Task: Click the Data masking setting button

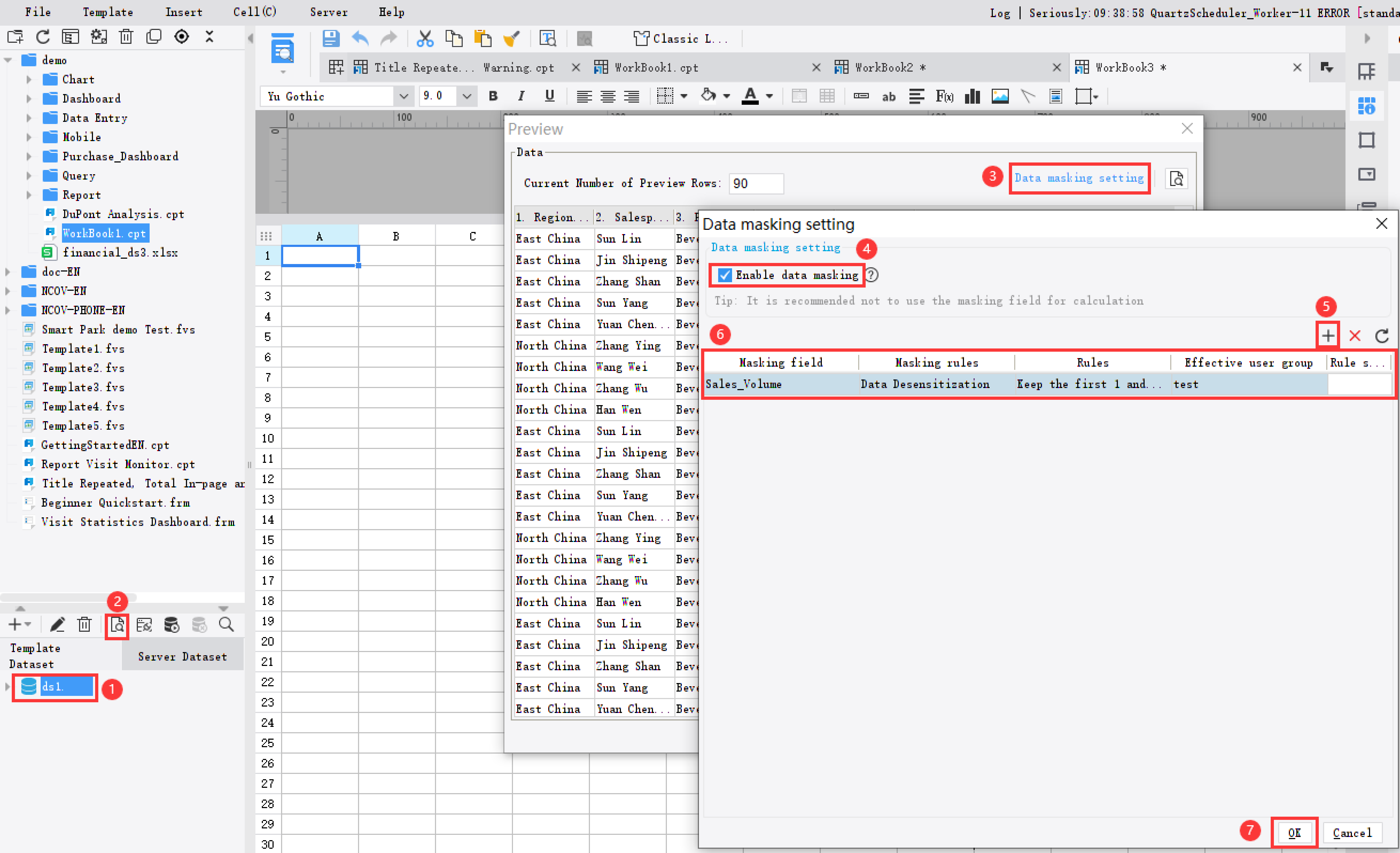Action: click(1079, 178)
